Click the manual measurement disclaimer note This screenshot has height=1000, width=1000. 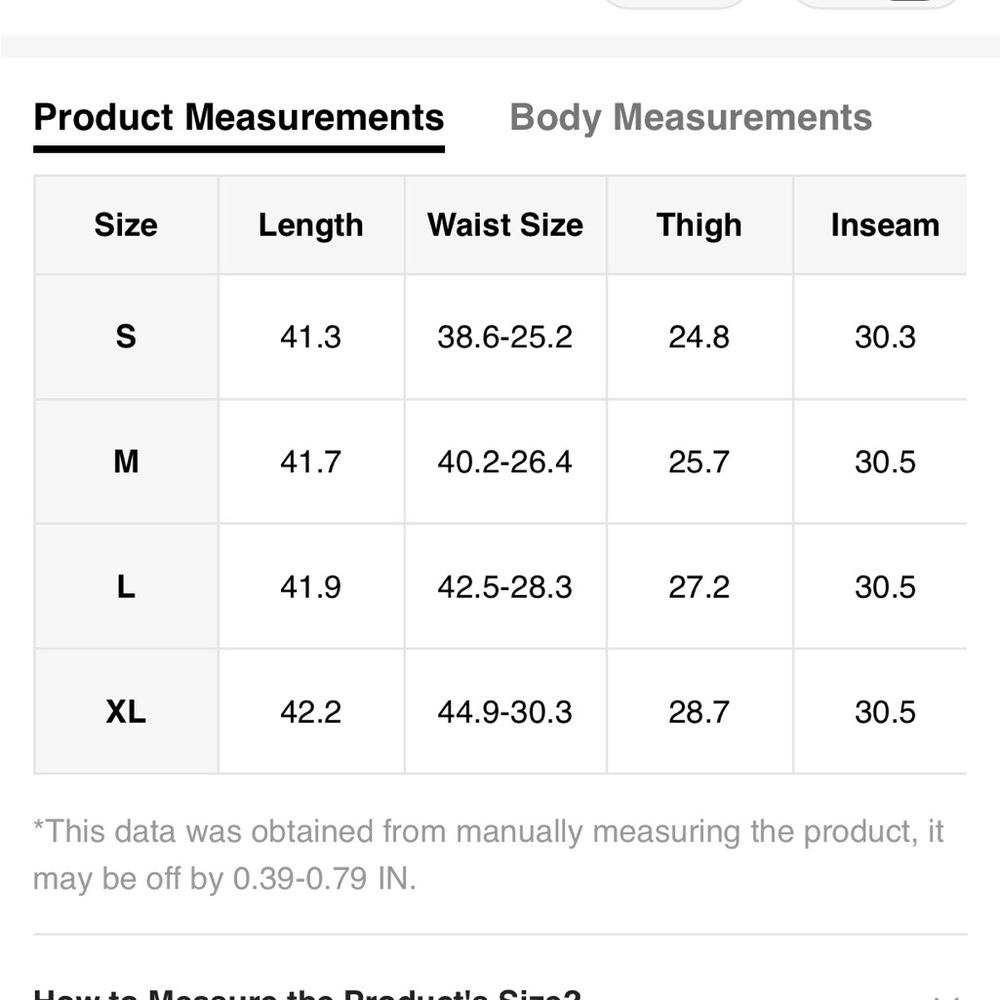(488, 855)
